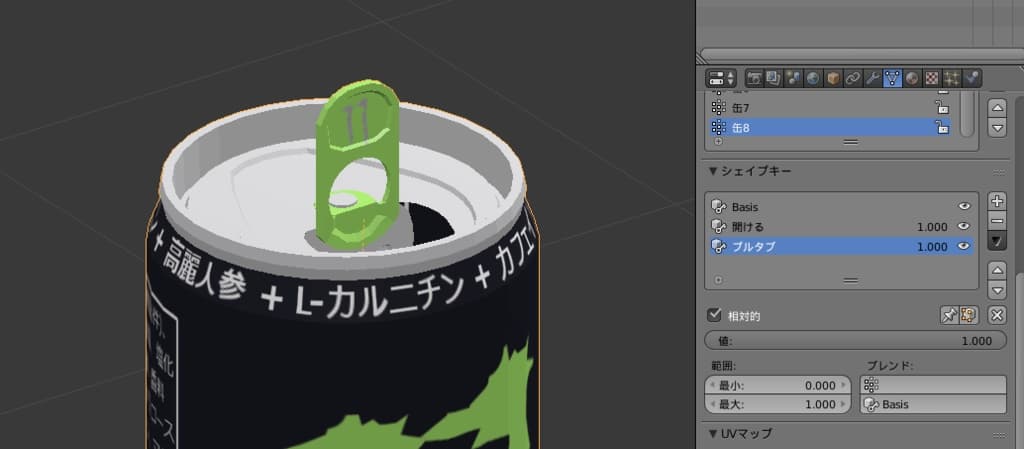
Task: Click the 値 slider field
Action: [856, 341]
